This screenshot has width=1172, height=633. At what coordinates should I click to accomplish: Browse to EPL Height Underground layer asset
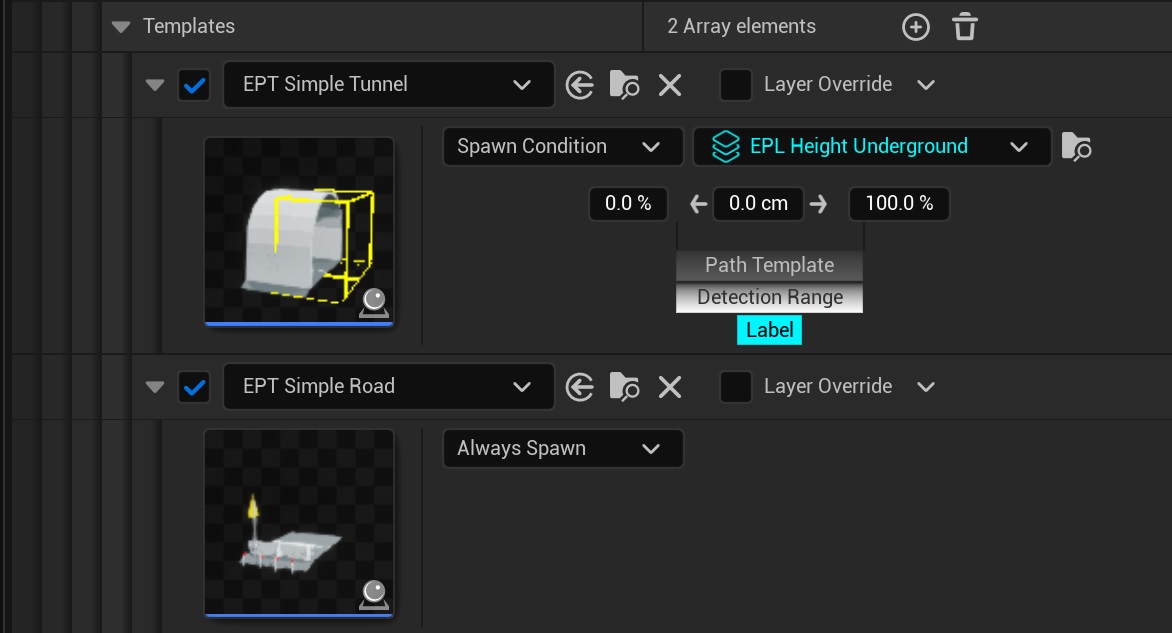(x=1076, y=147)
